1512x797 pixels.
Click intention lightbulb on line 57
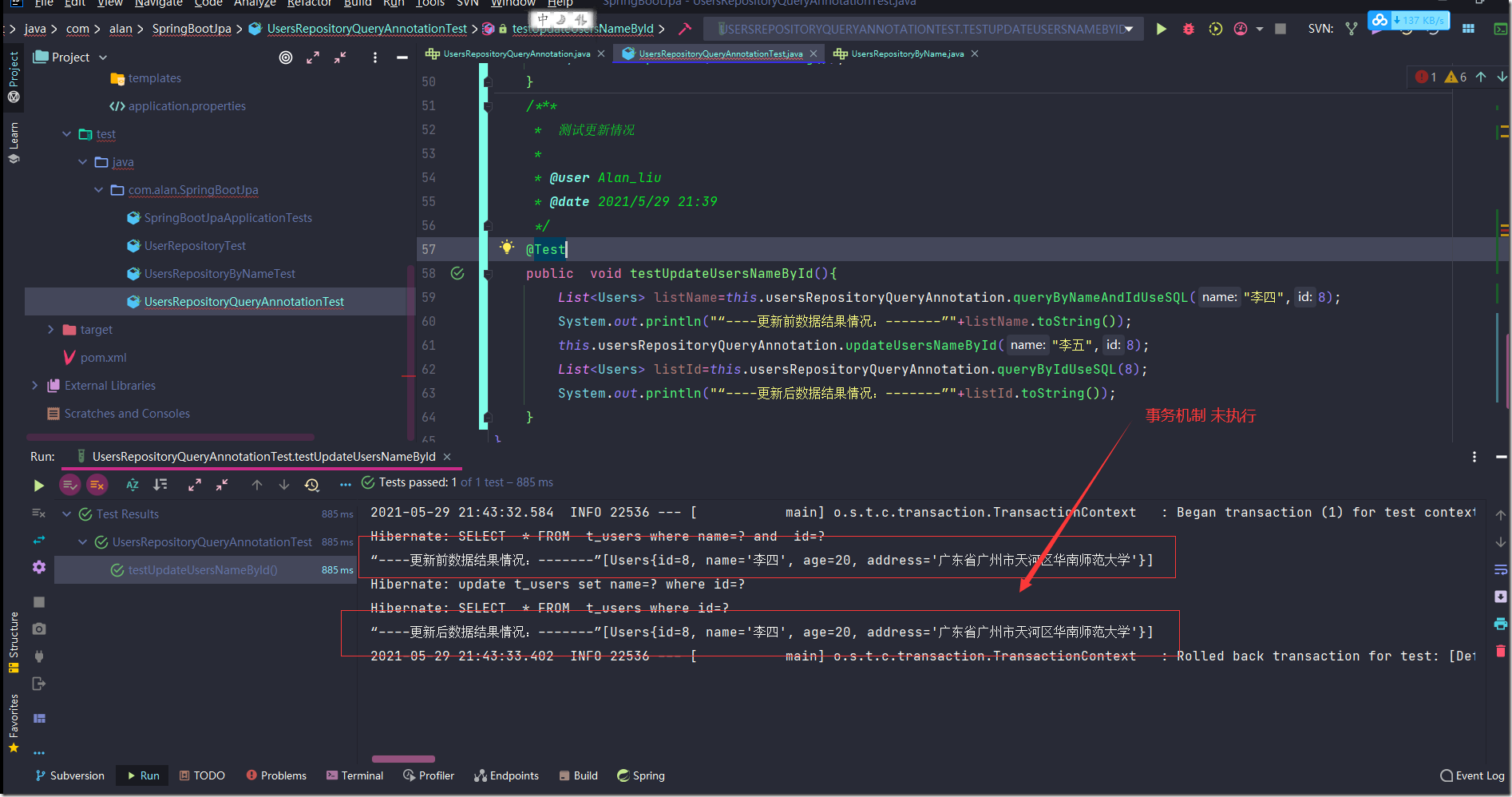click(507, 248)
